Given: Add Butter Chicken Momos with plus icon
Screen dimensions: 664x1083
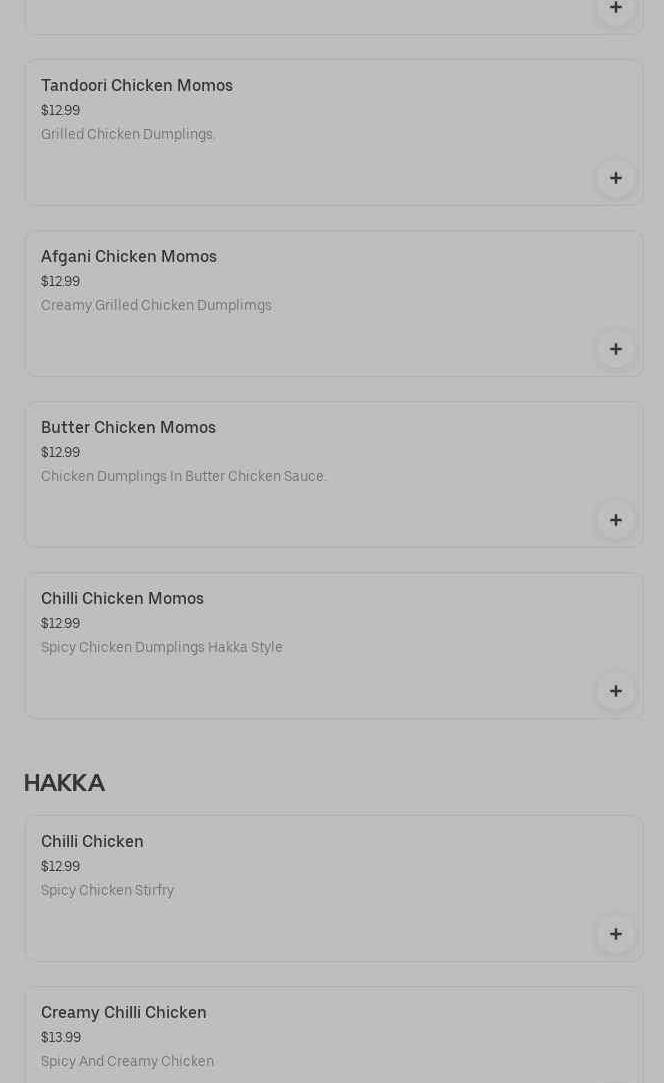Looking at the screenshot, I should [x=616, y=520].
